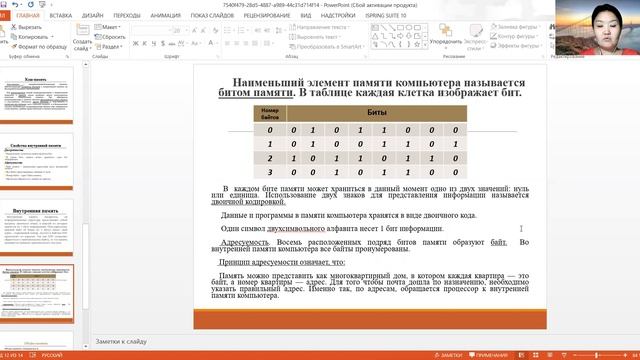Pick font color A button

(x=210, y=43)
